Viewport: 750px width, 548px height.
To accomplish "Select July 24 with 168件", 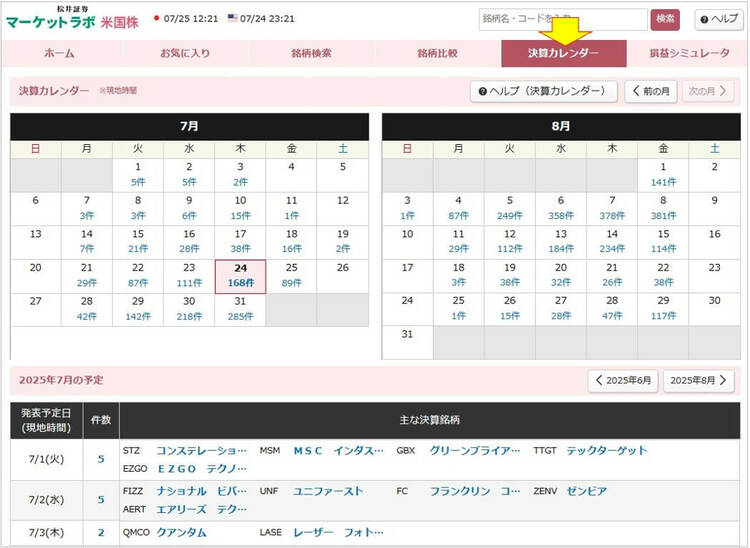I will 240,283.
